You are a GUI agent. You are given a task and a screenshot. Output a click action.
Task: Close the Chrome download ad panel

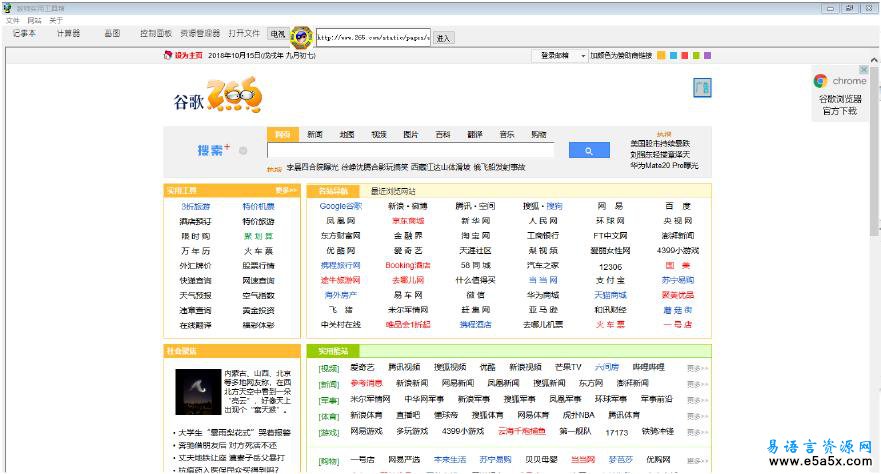(x=864, y=70)
